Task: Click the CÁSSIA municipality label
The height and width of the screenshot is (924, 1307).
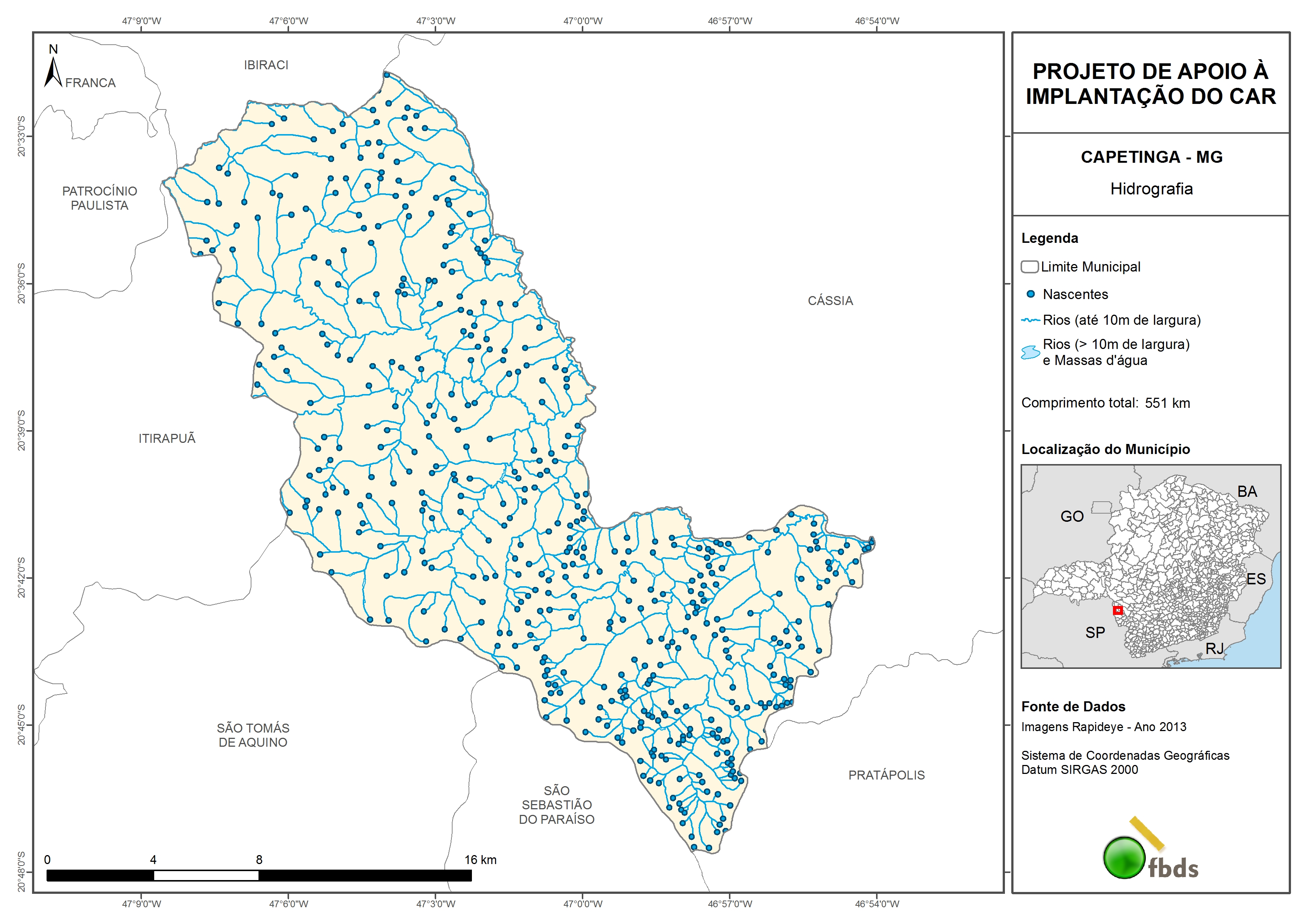Action: [830, 301]
